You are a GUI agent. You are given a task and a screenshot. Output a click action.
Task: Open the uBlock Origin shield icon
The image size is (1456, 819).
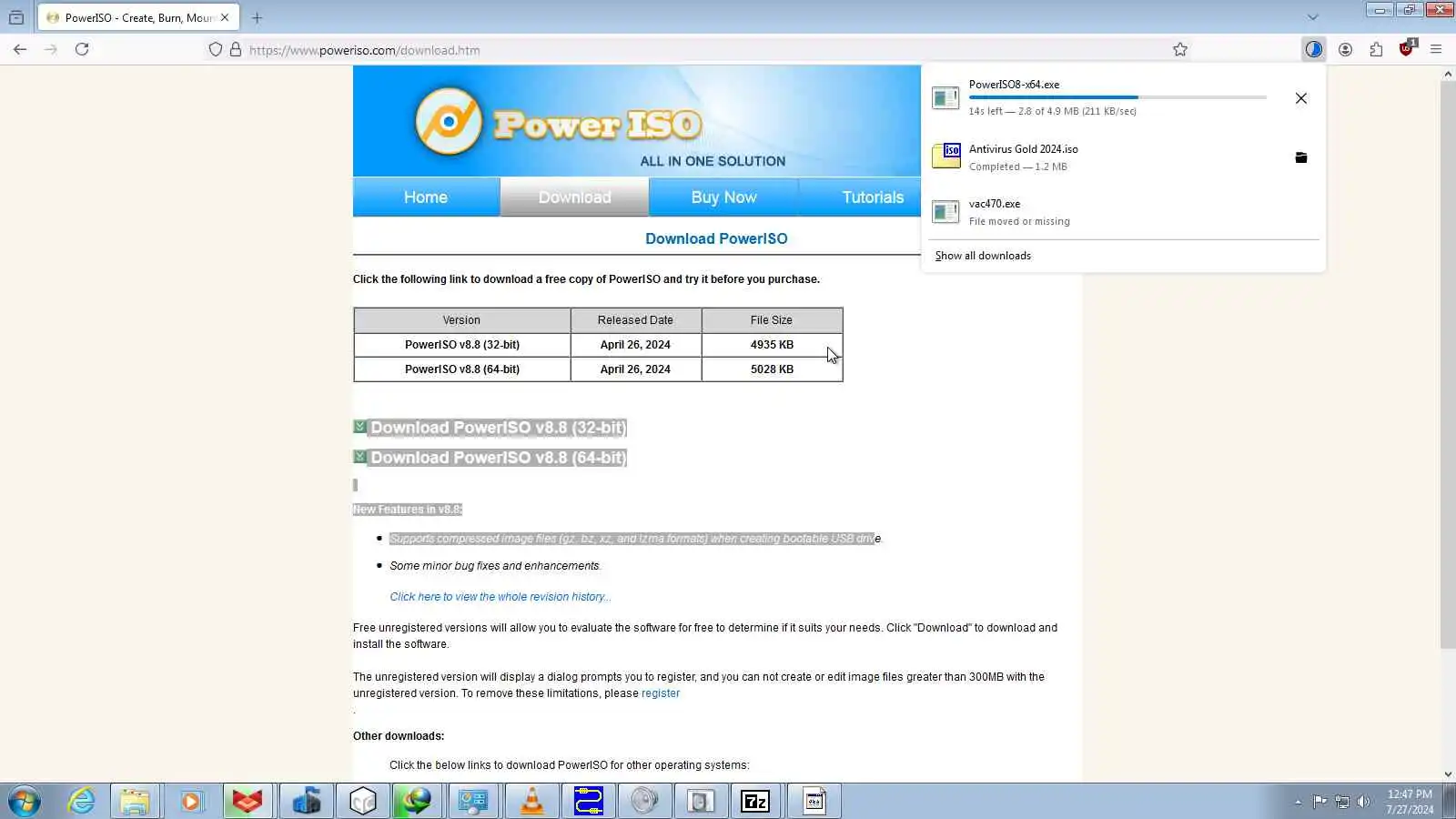pyautogui.click(x=1407, y=49)
